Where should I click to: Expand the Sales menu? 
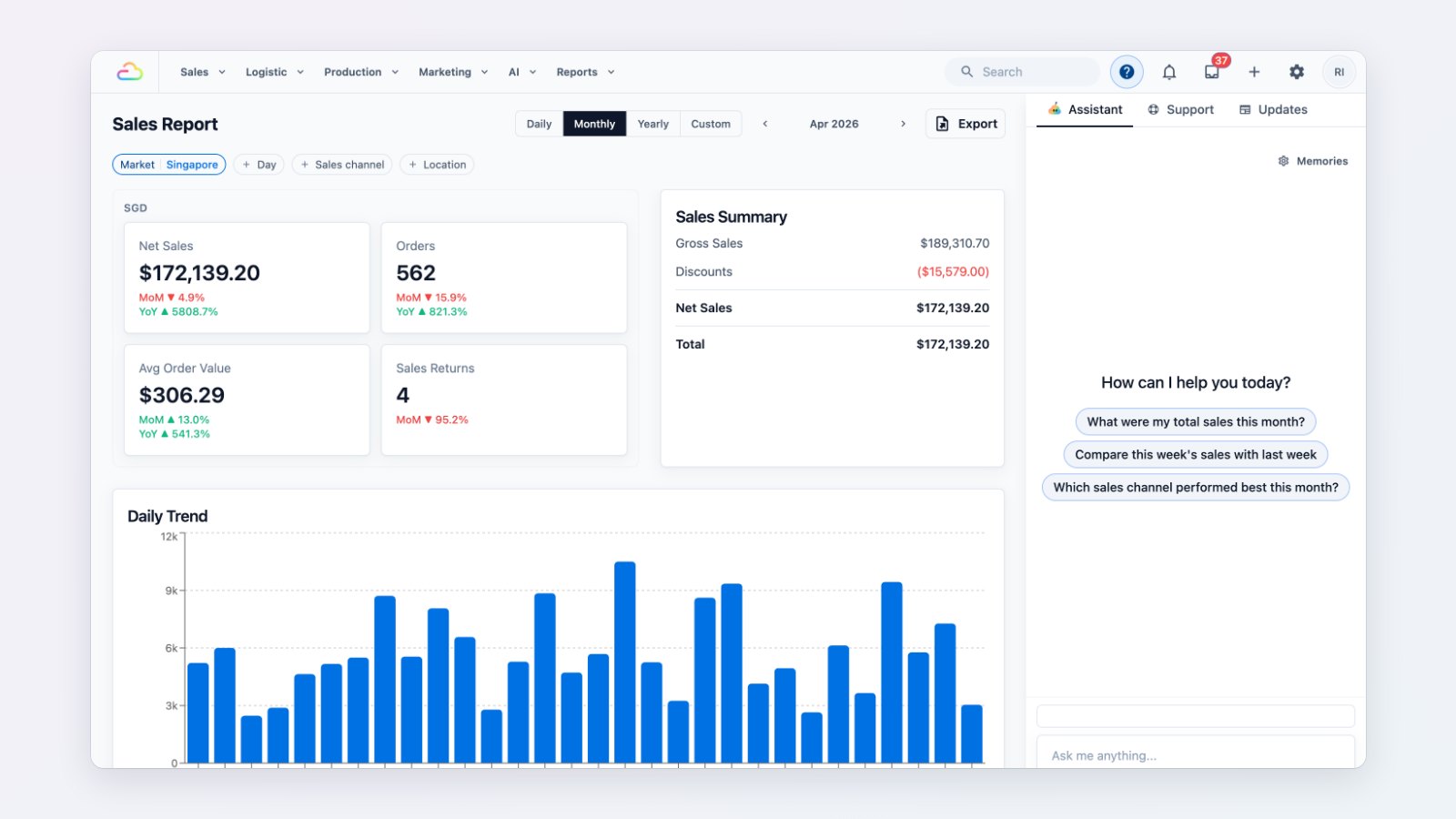tap(202, 72)
